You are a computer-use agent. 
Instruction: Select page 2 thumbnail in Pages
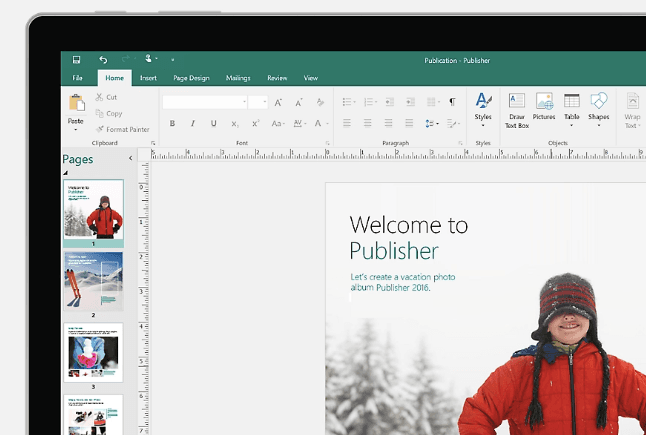[93, 280]
